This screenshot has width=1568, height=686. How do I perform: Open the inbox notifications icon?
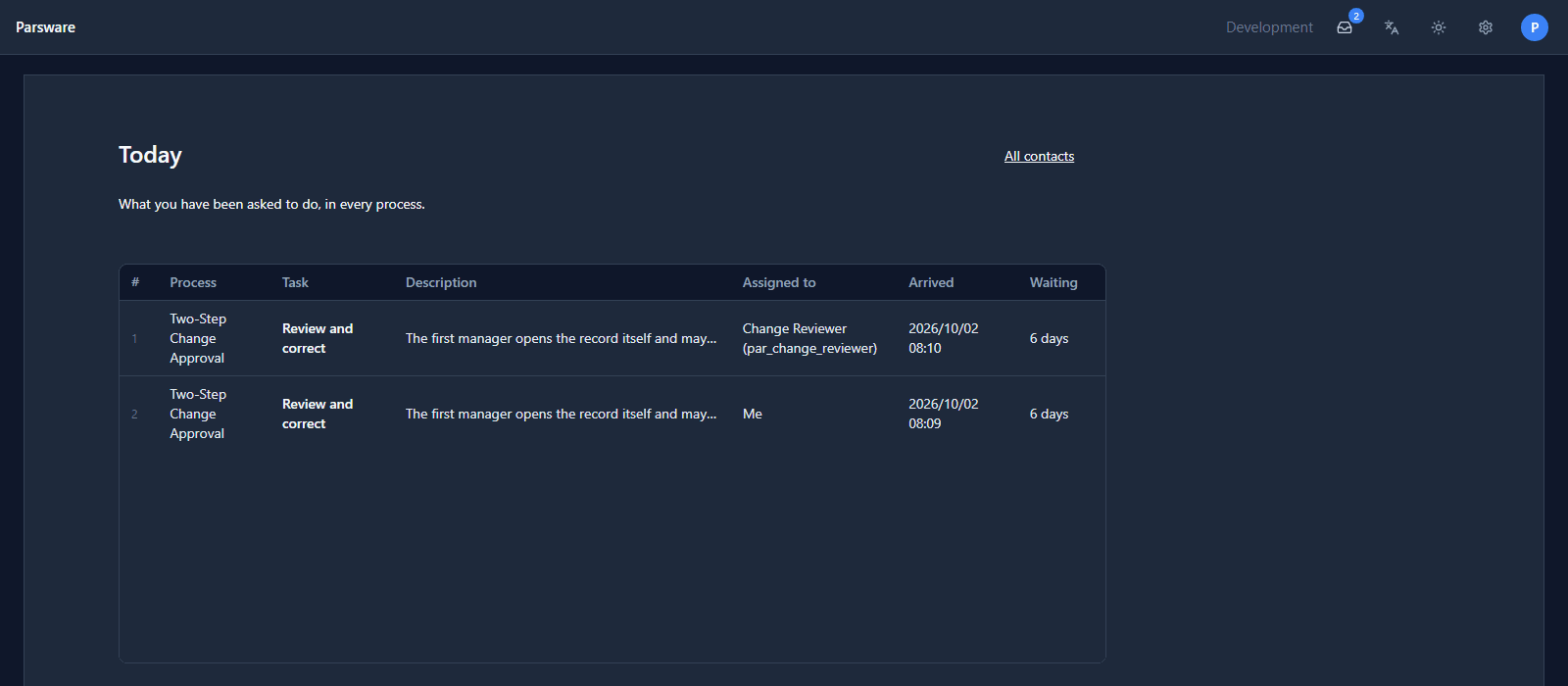(1345, 27)
